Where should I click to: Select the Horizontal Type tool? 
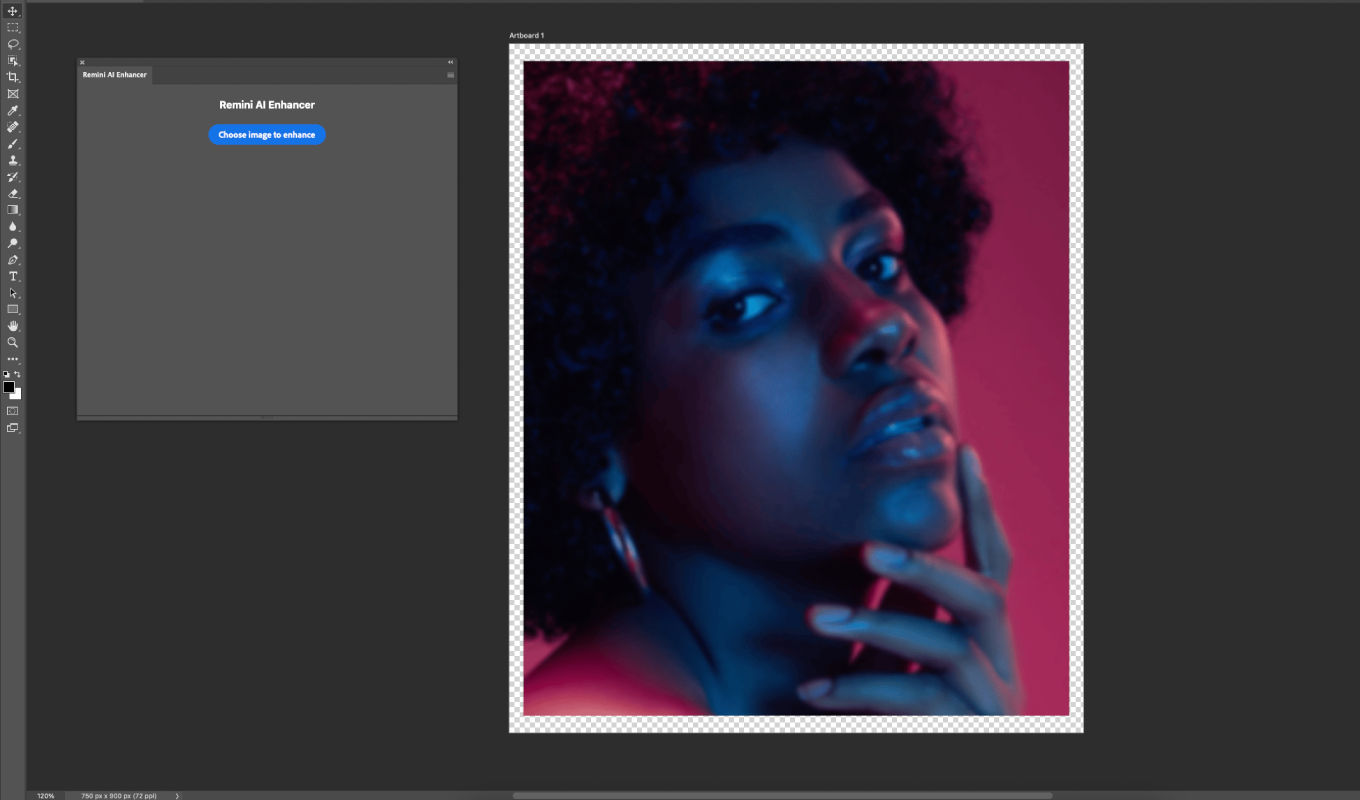[13, 276]
